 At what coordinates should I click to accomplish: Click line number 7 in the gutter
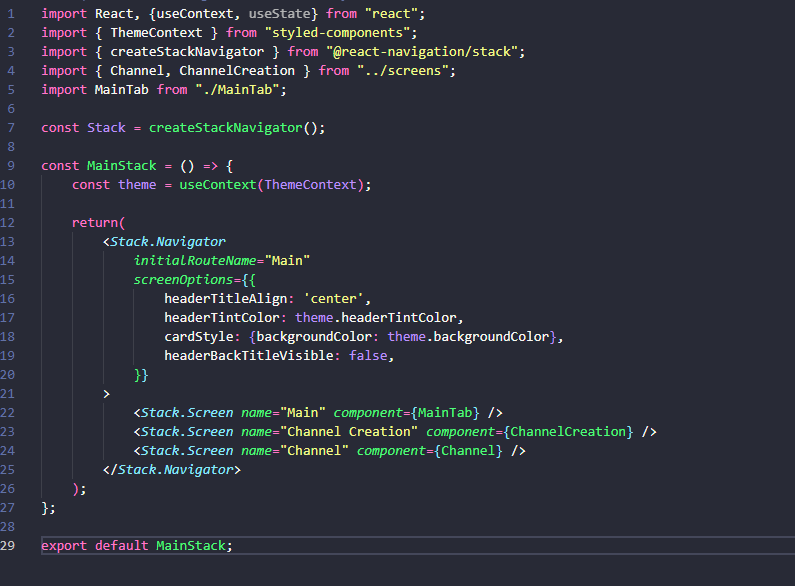11,128
